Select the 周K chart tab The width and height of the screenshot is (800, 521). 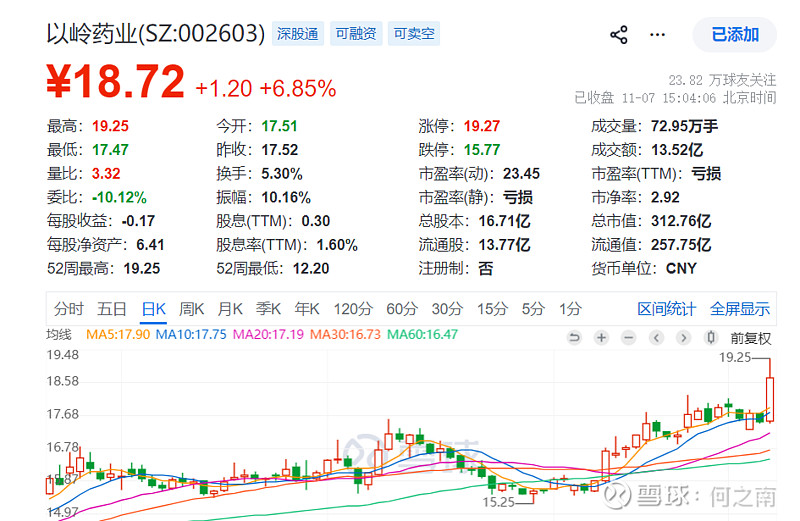[191, 309]
